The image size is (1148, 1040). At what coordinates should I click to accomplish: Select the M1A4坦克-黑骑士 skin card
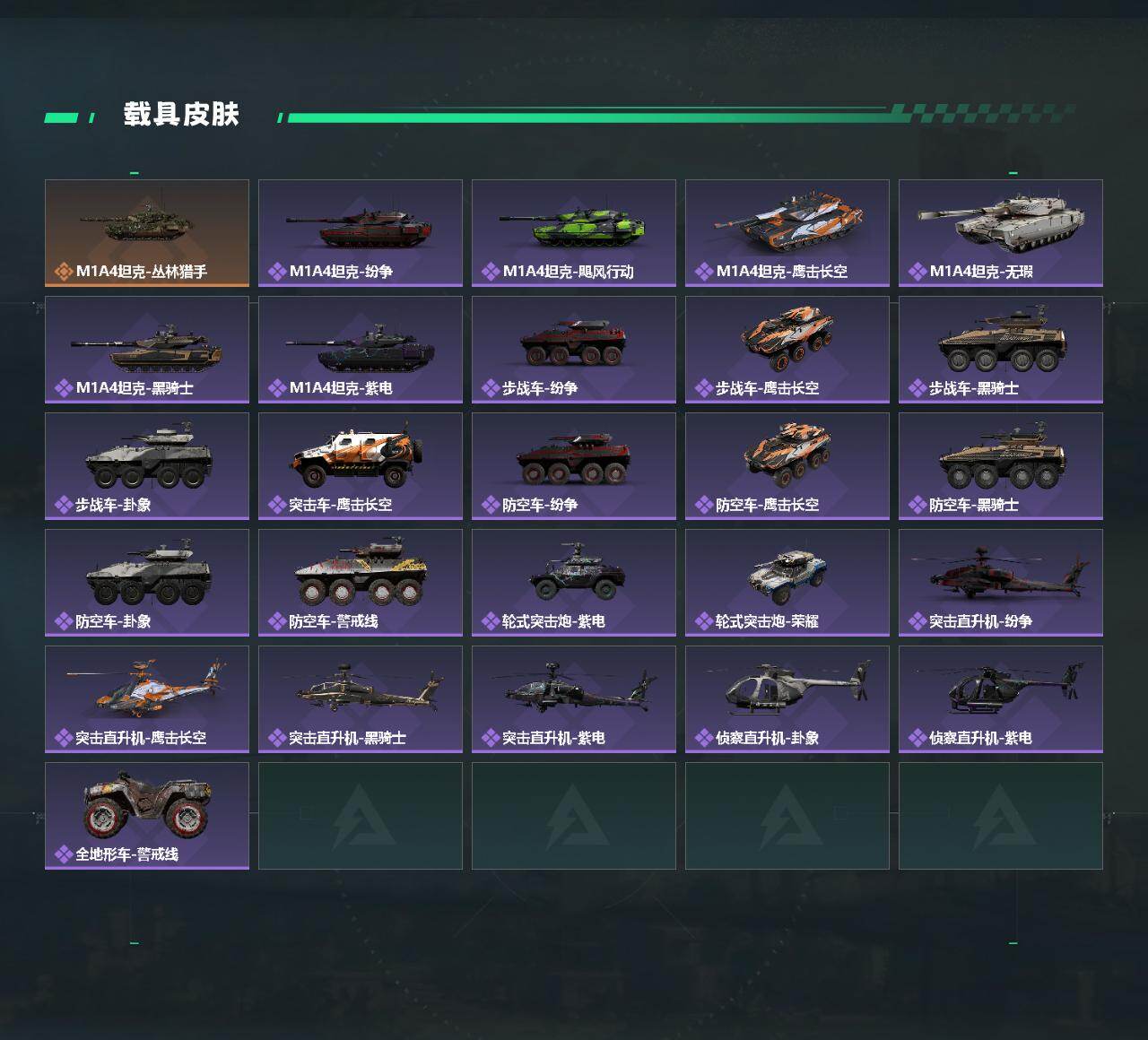pyautogui.click(x=147, y=350)
